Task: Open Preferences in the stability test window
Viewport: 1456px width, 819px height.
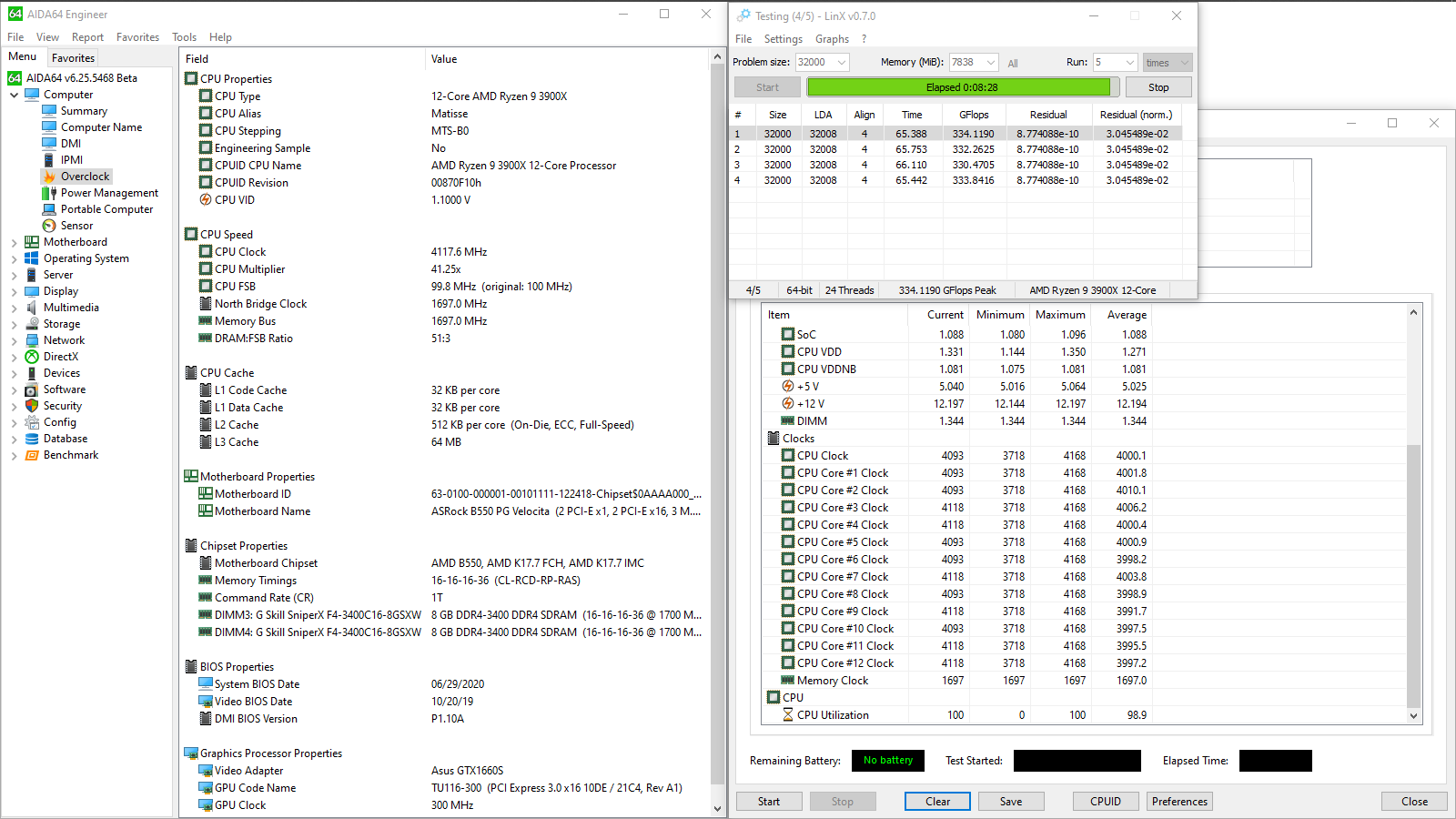Action: (1179, 802)
